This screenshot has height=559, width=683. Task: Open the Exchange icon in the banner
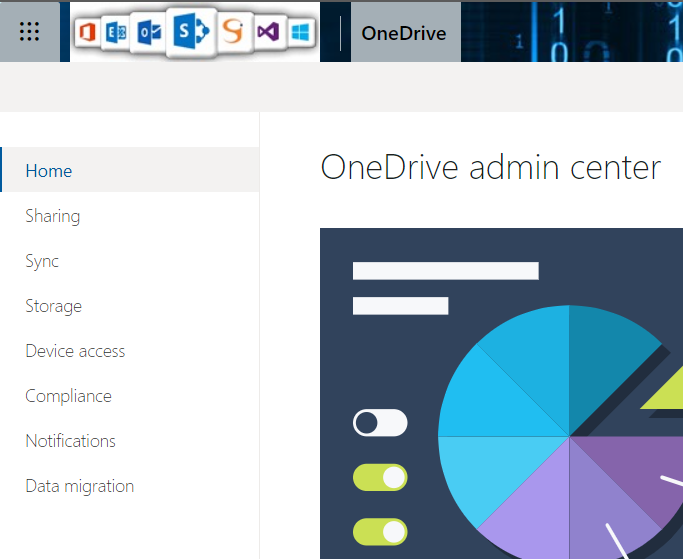pos(116,33)
